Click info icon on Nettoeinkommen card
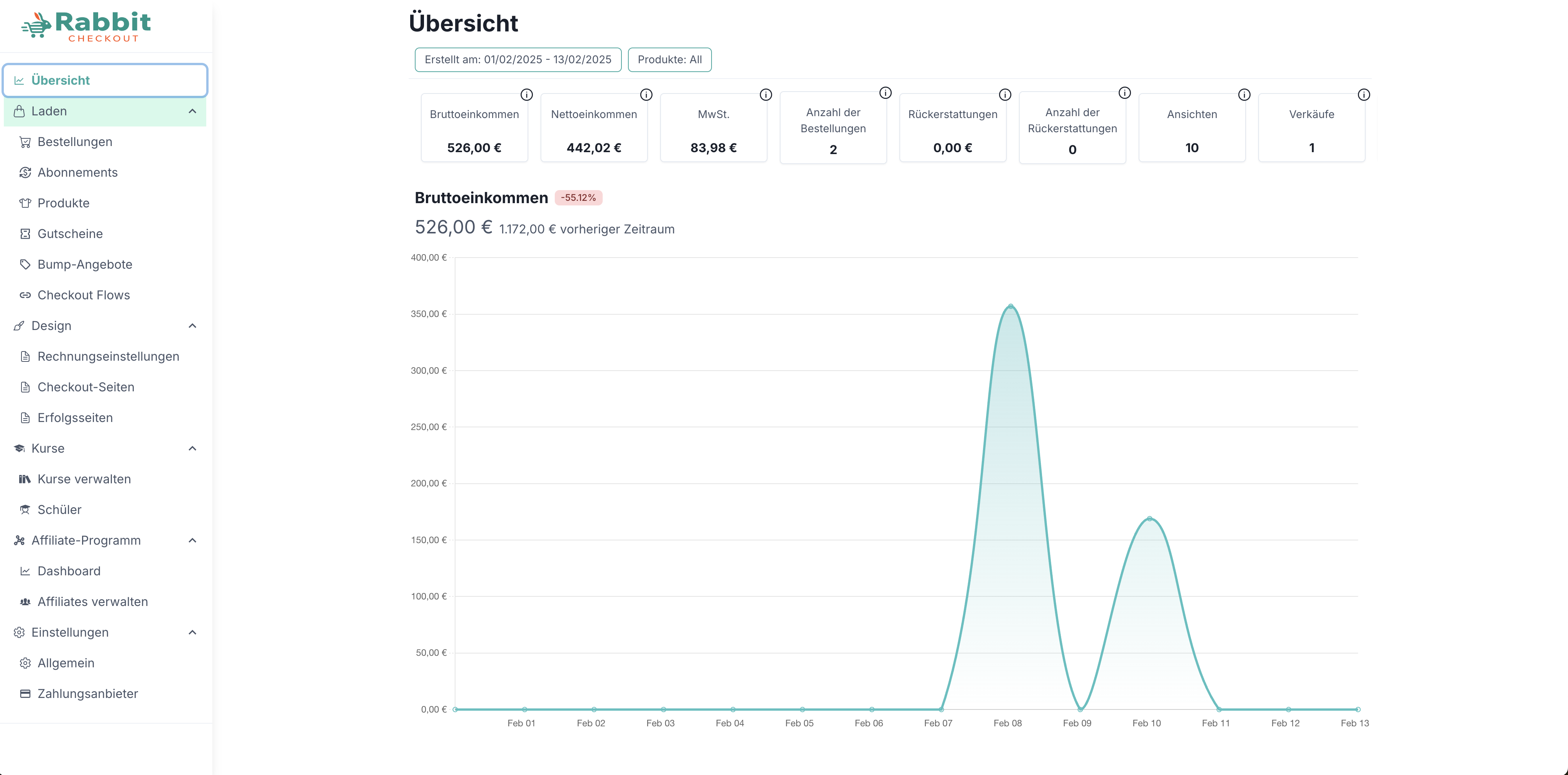1568x775 pixels. (x=646, y=95)
